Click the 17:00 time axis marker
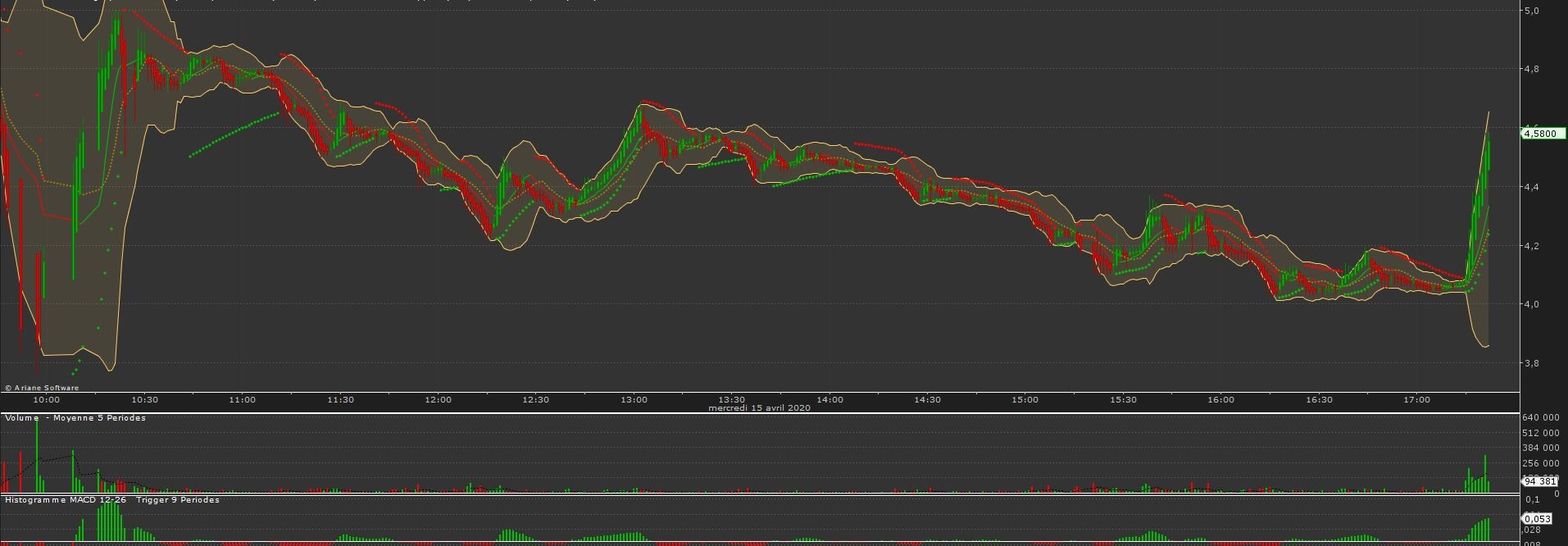This screenshot has height=546, width=1568. point(1416,400)
